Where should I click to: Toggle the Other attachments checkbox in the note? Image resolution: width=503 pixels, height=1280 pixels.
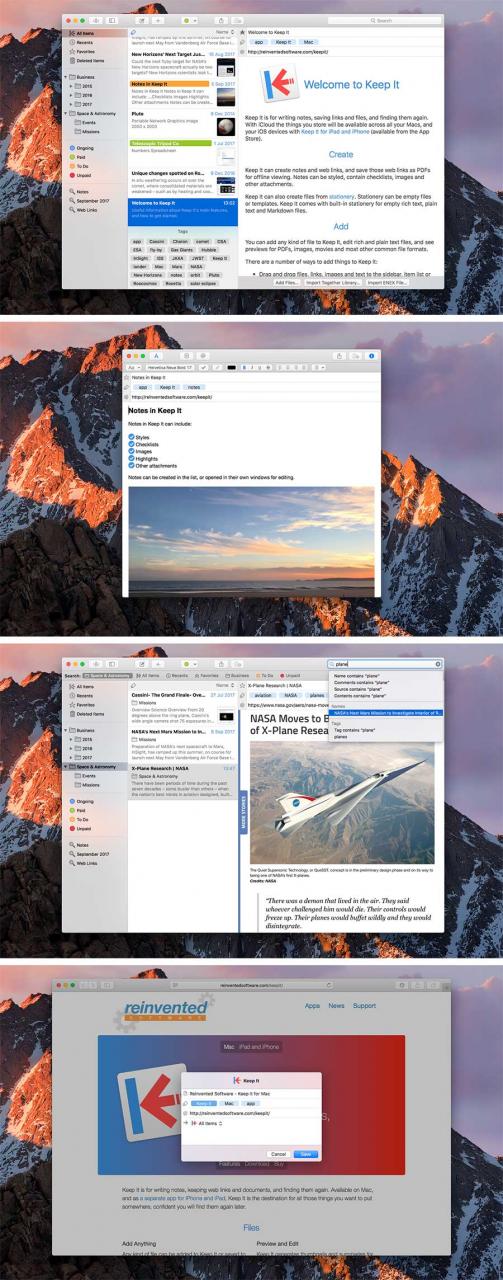pyautogui.click(x=132, y=465)
